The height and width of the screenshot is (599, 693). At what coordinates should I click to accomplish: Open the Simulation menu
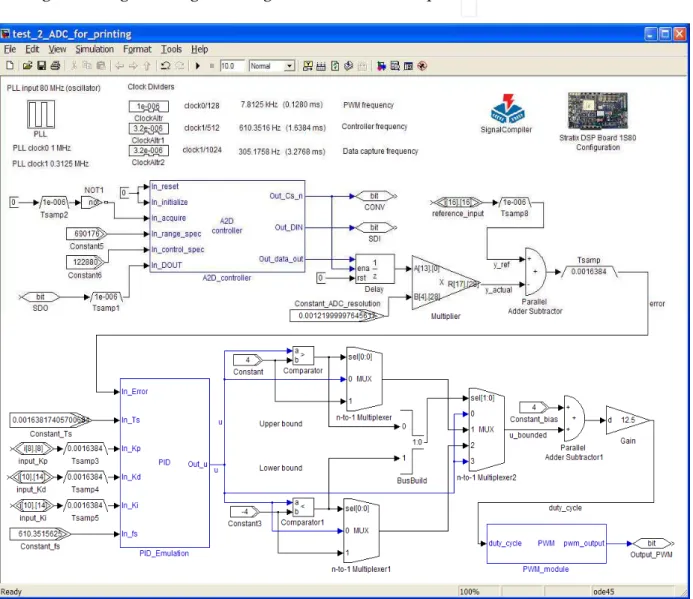tap(95, 49)
